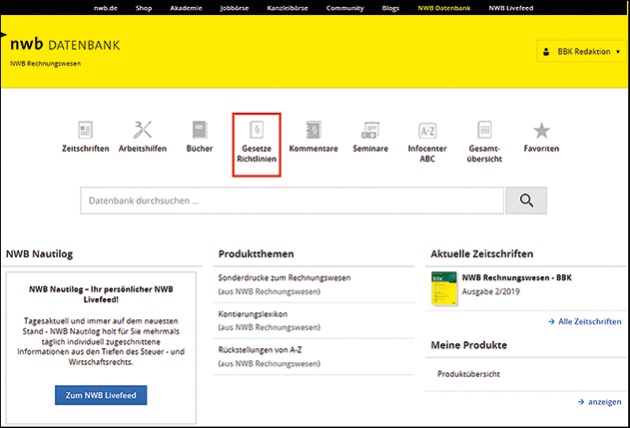Show Favoriten via star icon
The height and width of the screenshot is (428, 630).
pyautogui.click(x=541, y=131)
